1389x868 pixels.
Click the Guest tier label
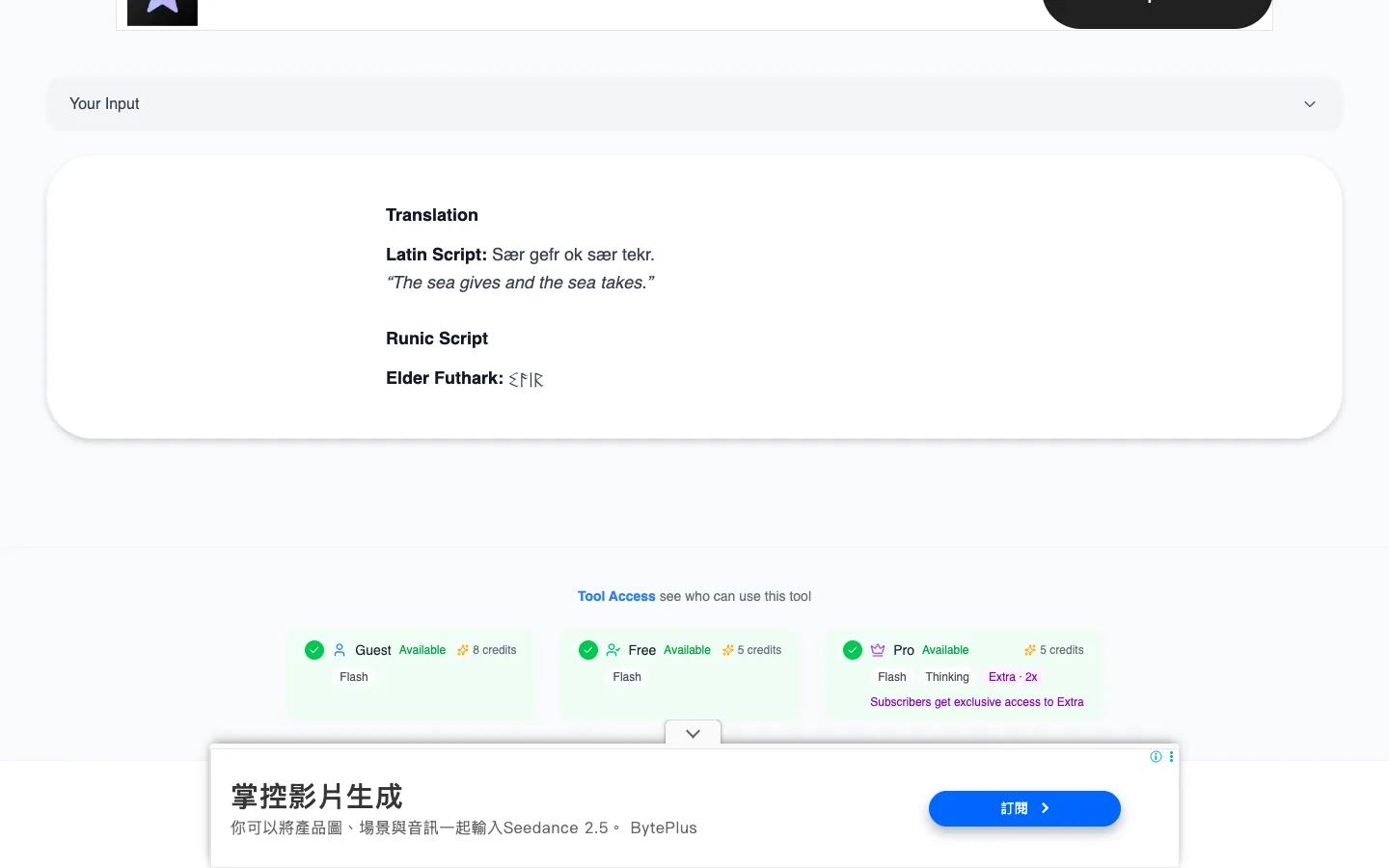[373, 650]
